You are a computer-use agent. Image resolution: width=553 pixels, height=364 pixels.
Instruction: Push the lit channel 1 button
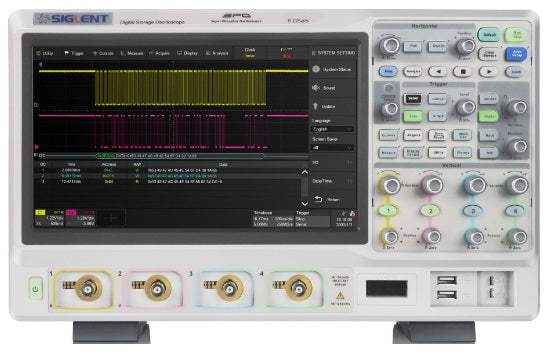point(388,211)
